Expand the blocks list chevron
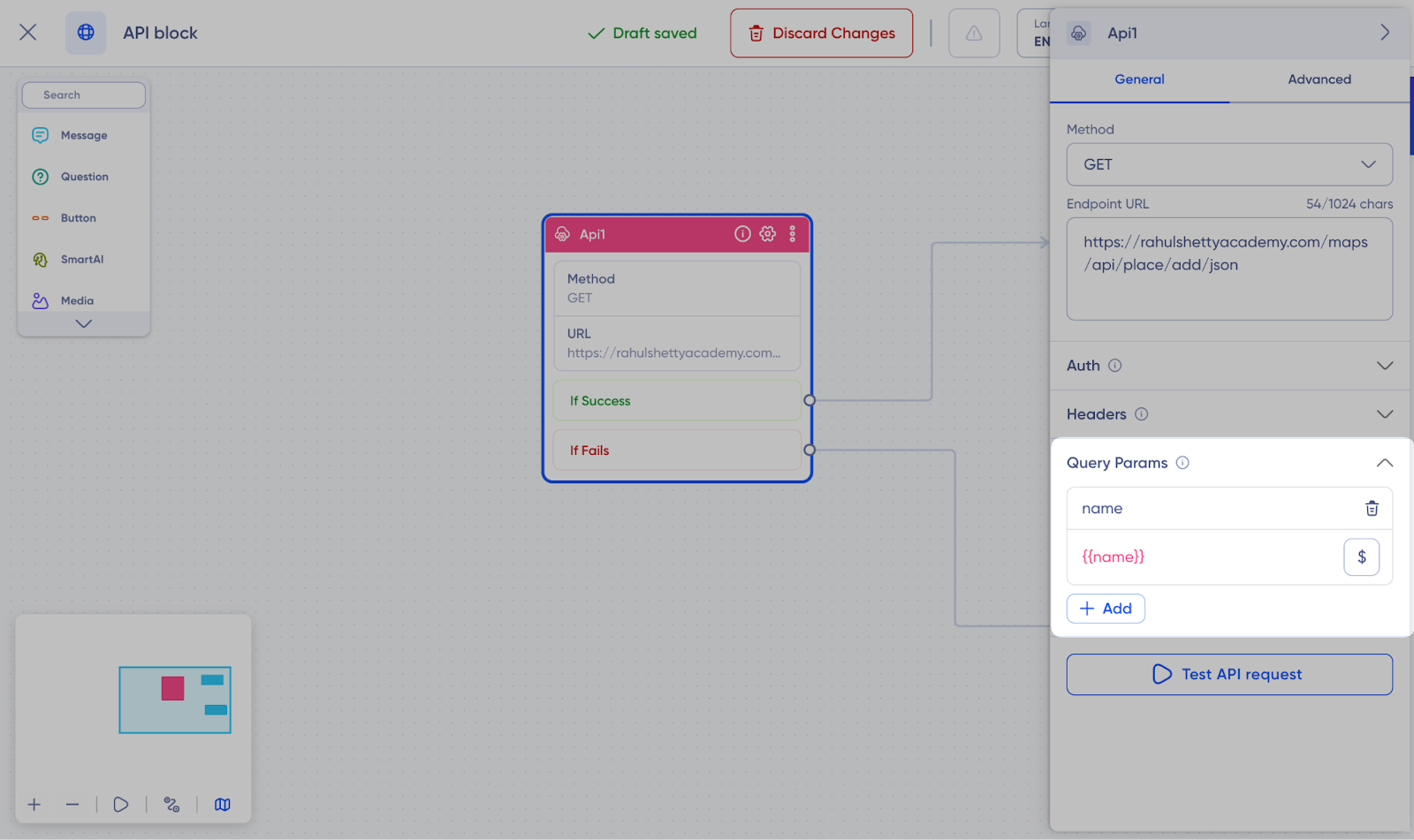Screen dimensions: 1414x840 coord(84,324)
